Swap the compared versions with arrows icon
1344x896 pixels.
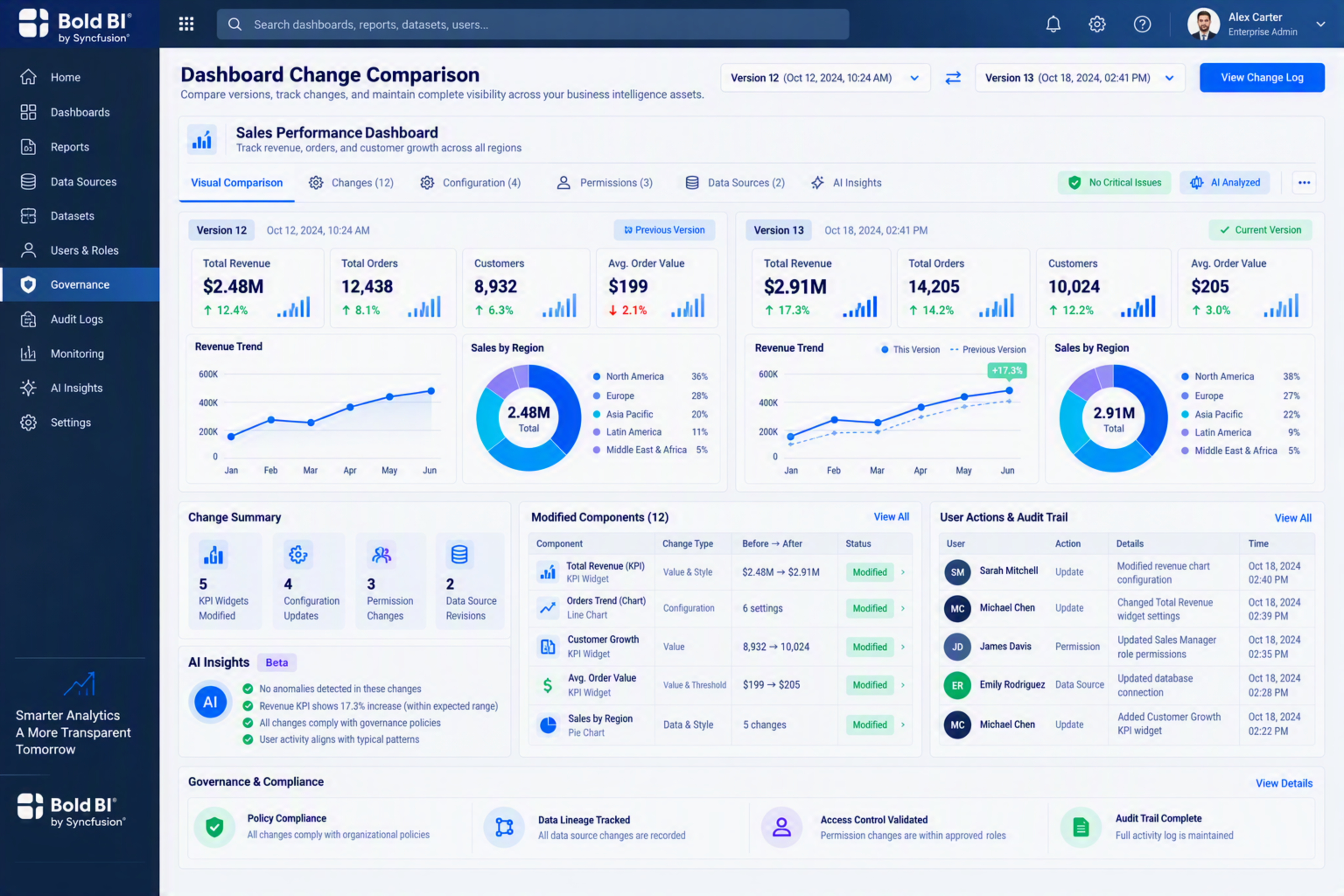click(x=952, y=78)
